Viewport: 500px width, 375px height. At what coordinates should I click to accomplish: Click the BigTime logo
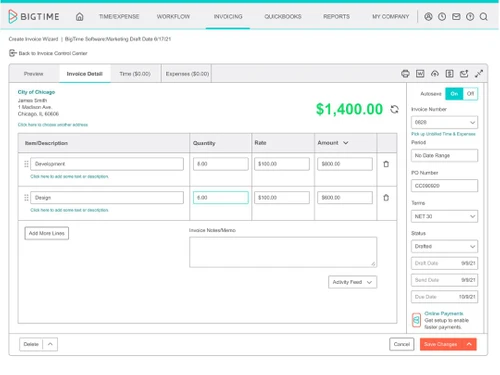(34, 16)
